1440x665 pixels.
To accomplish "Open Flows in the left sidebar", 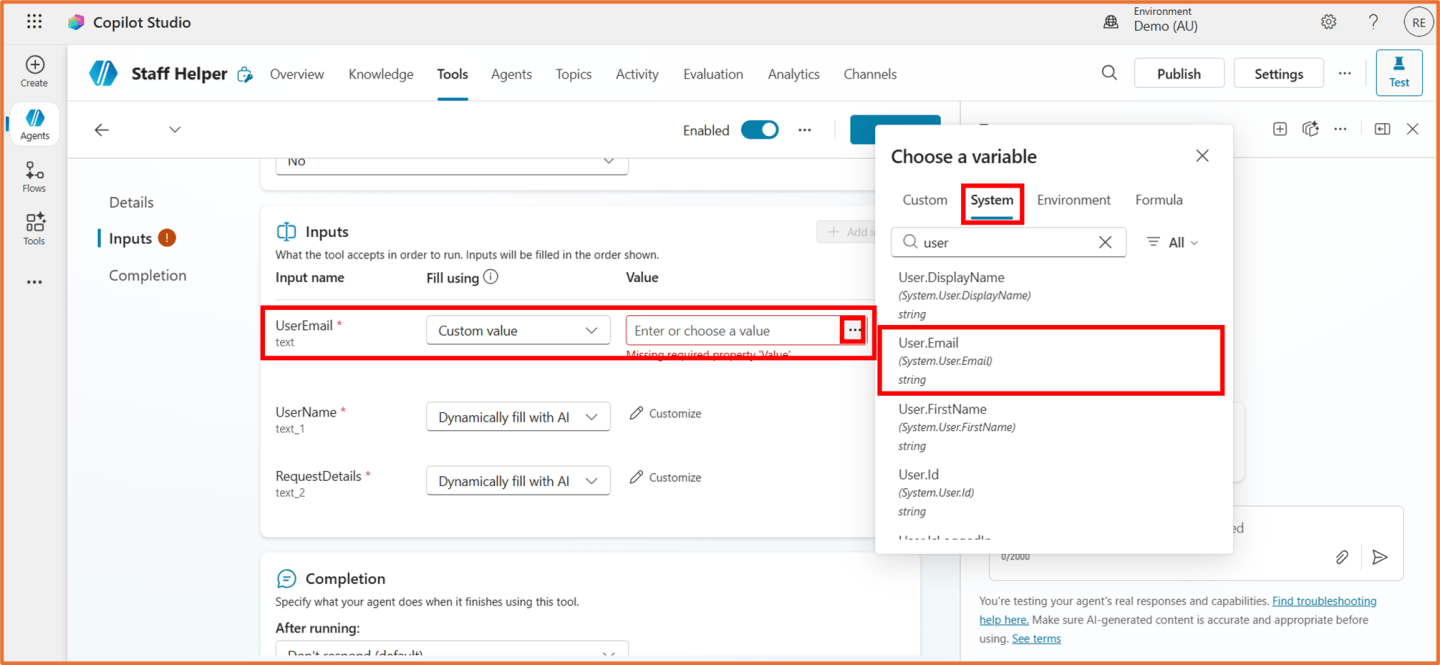I will tap(34, 177).
